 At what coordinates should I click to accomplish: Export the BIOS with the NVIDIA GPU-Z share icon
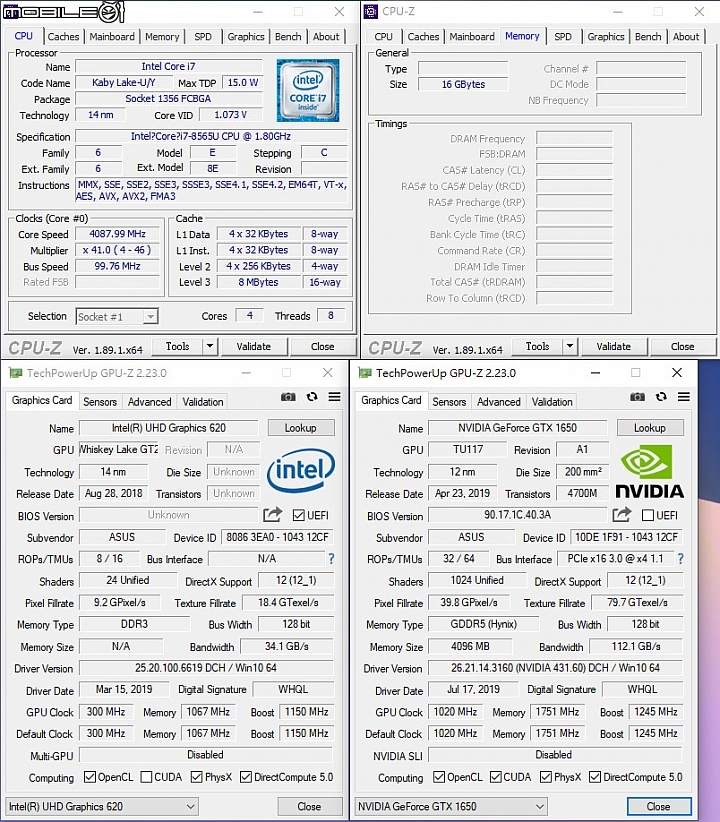[621, 515]
